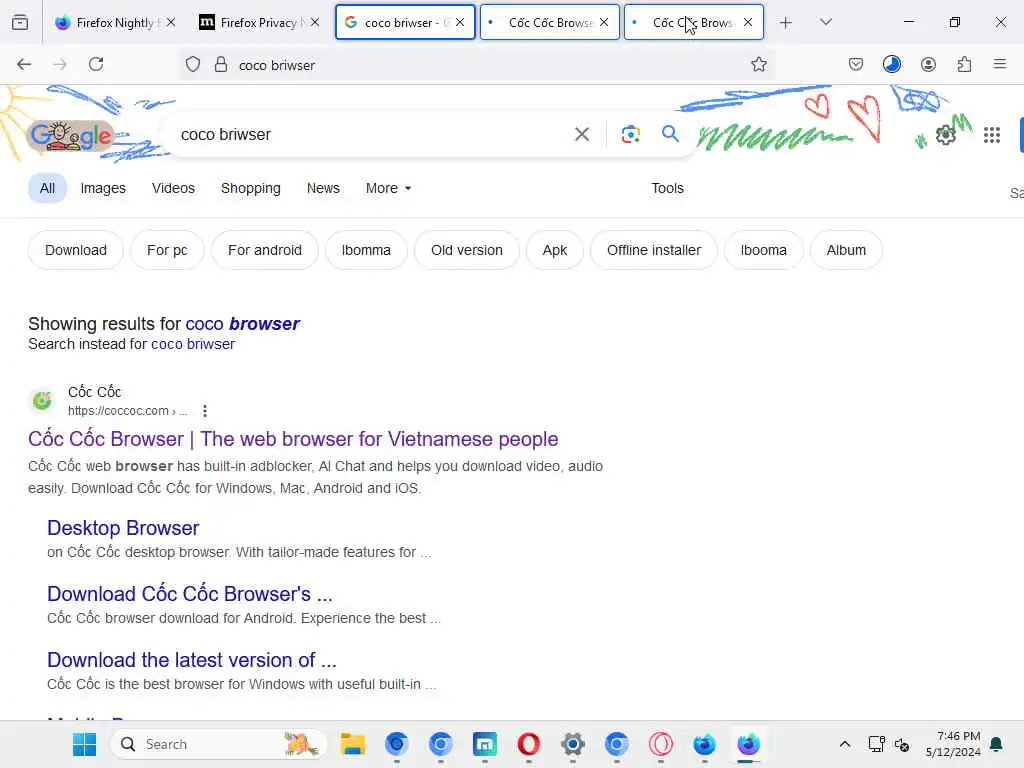Filter by the Ibomma chip
Viewport: 1024px width, 768px height.
pyautogui.click(x=366, y=250)
